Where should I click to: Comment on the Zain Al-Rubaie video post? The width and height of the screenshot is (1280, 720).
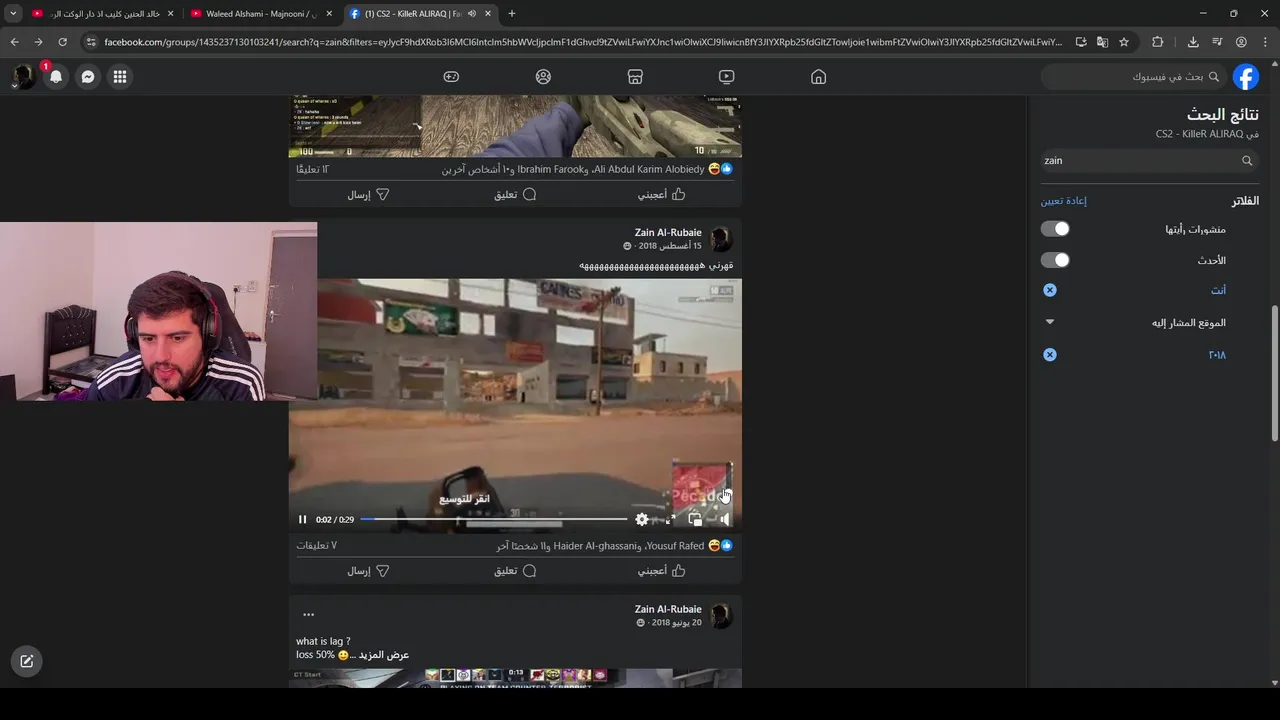tap(515, 571)
